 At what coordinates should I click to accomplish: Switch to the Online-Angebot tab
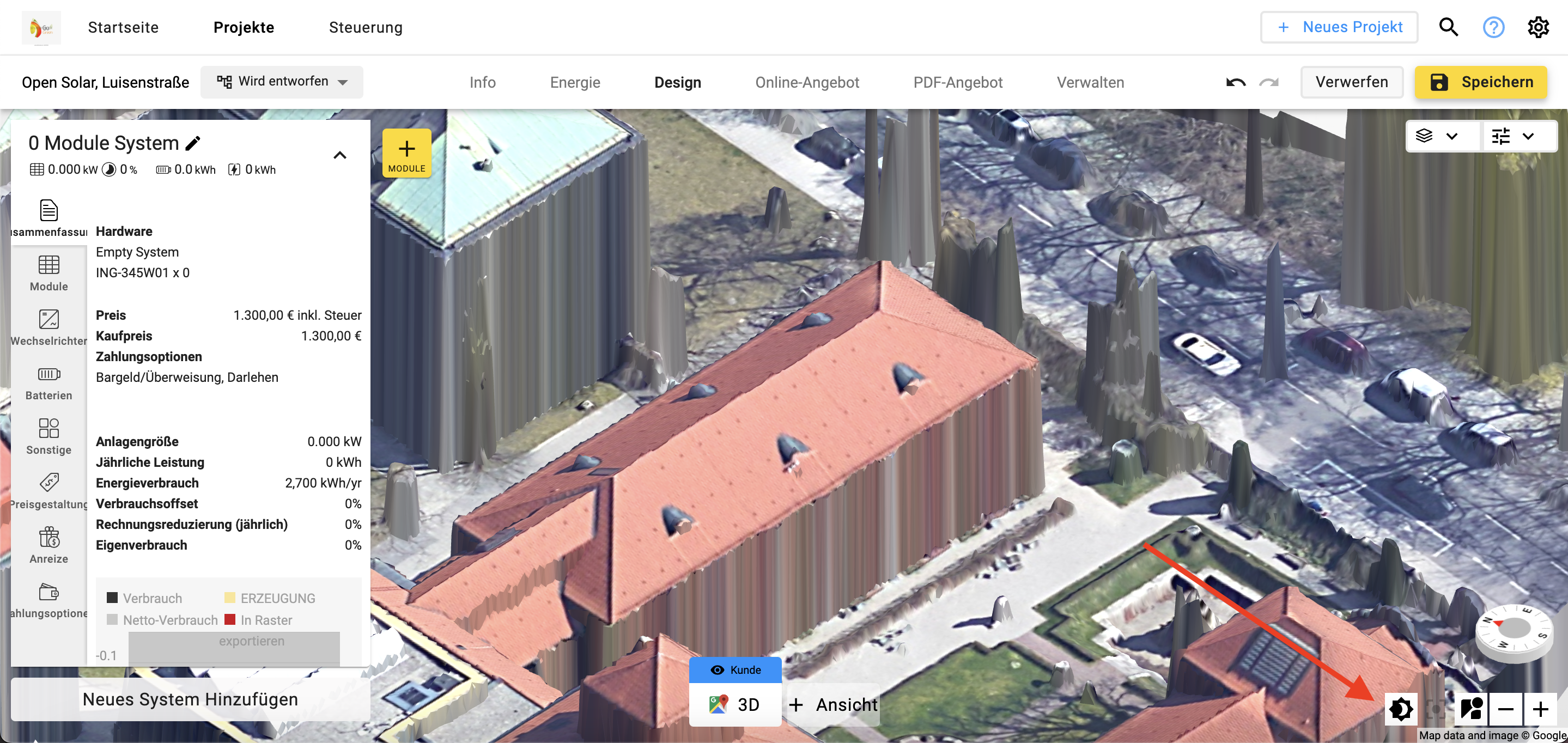click(x=807, y=82)
